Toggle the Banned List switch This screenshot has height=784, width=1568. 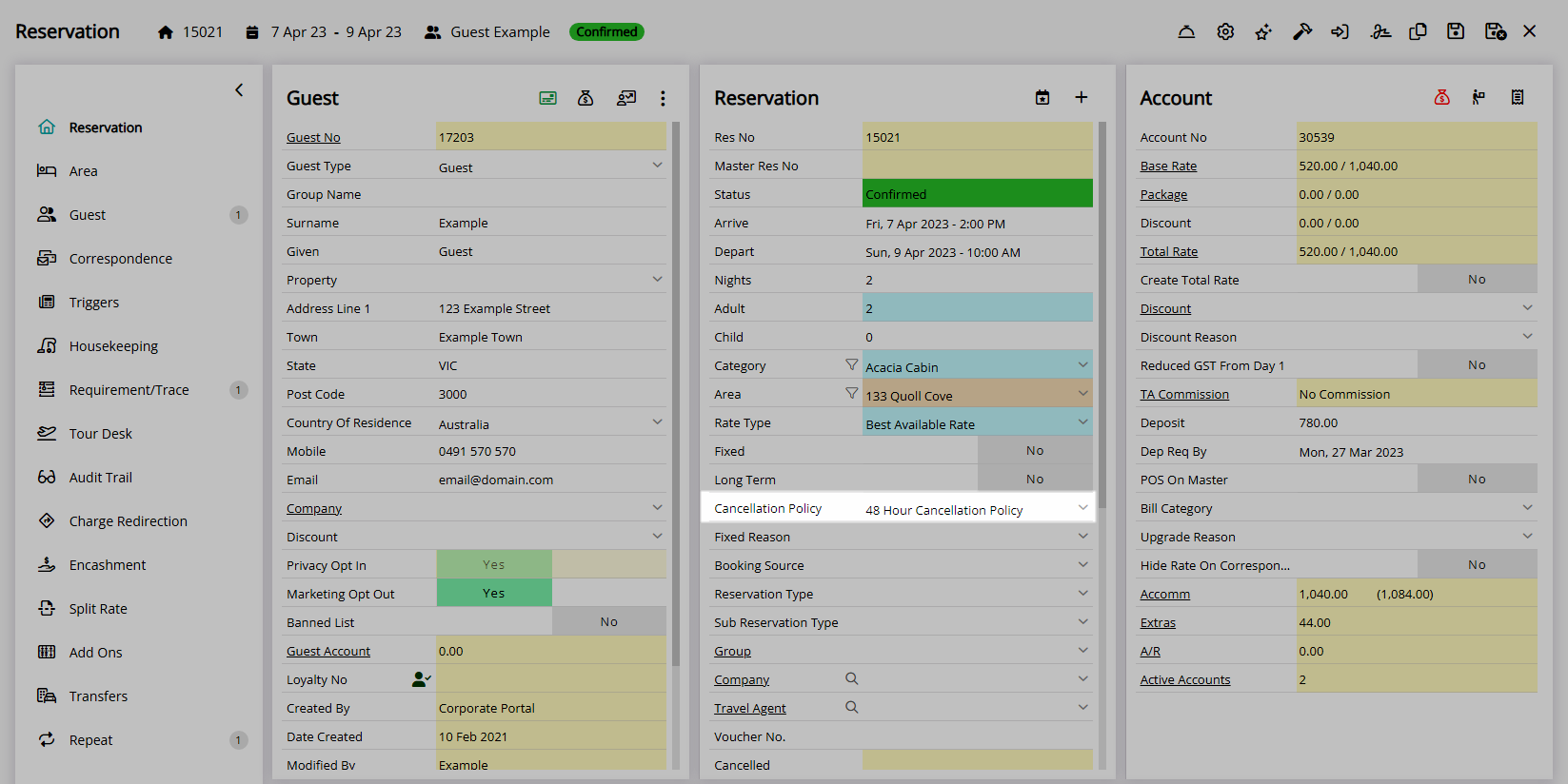tap(551, 621)
